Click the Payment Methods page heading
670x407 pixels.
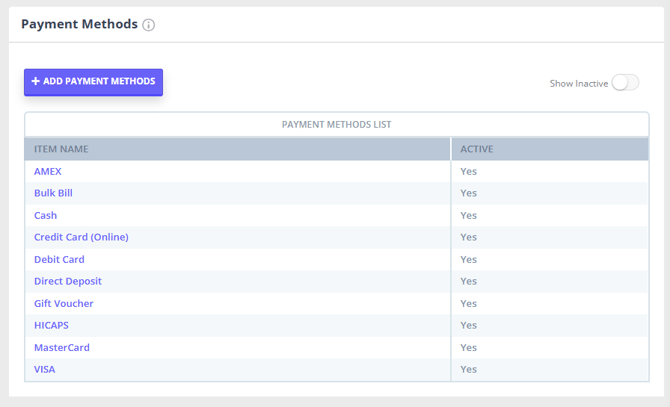pos(79,24)
